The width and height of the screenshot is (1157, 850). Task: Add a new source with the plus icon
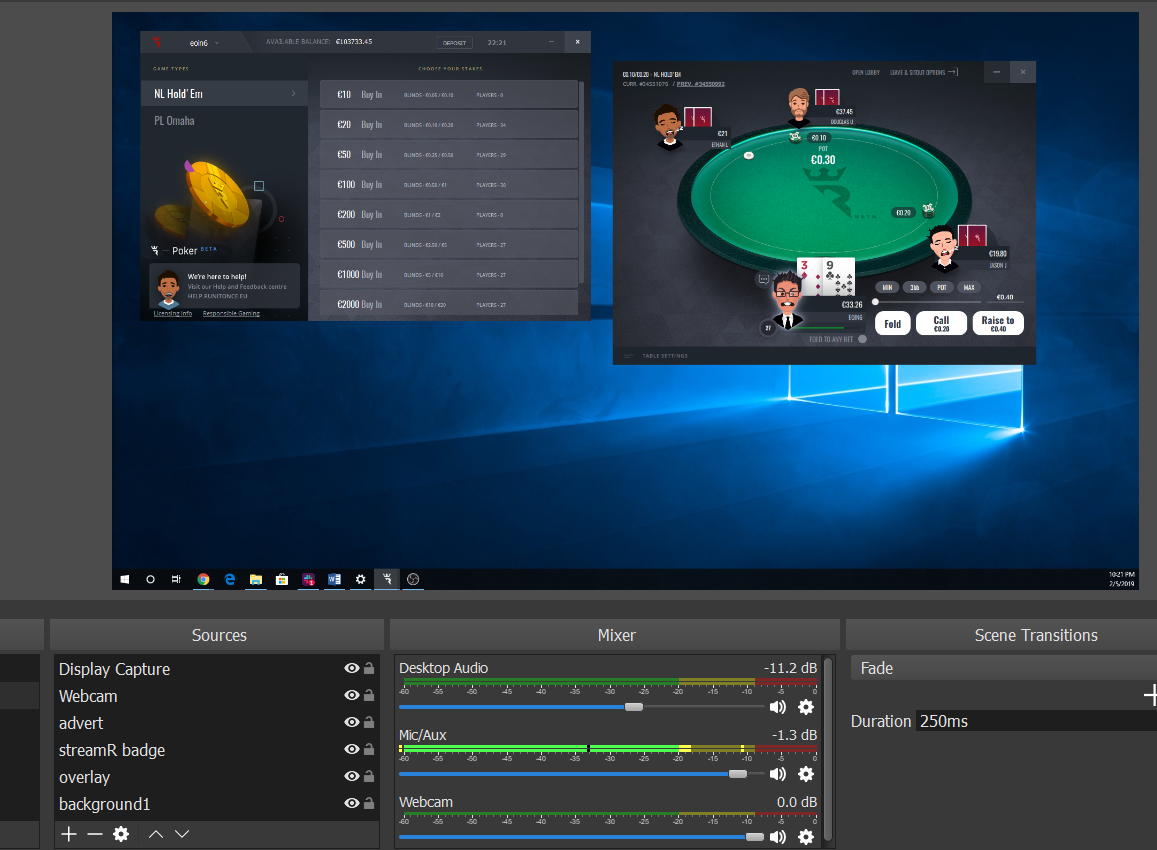pos(69,834)
